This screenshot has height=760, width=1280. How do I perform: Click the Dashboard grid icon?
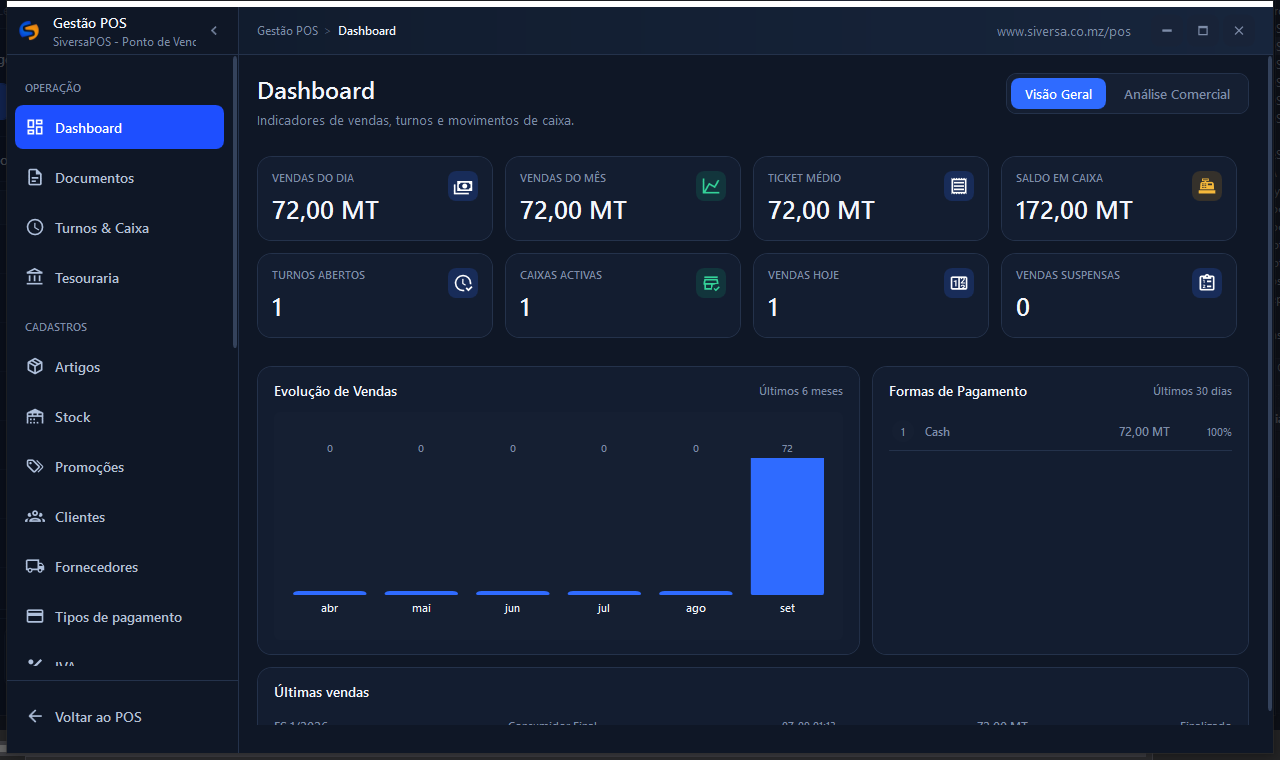pos(35,127)
